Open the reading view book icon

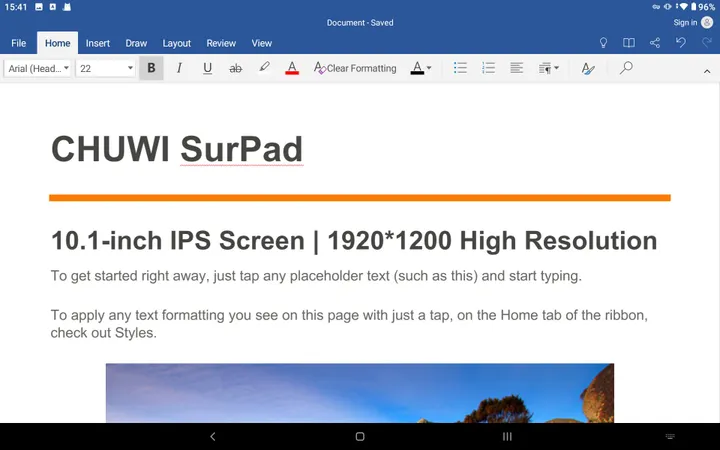(629, 43)
